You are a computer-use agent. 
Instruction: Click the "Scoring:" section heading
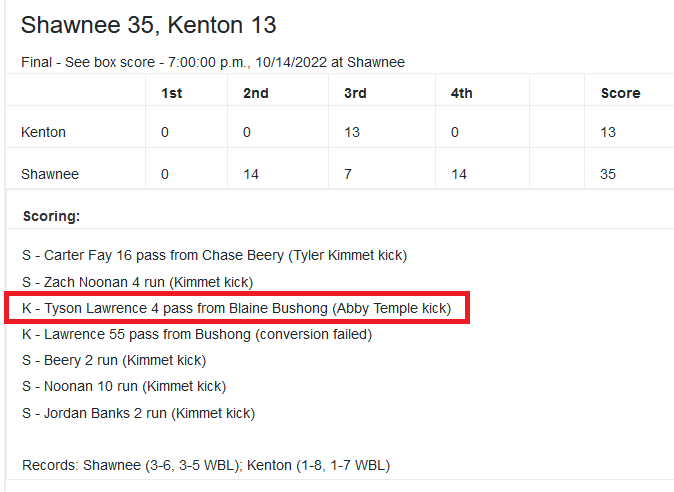pyautogui.click(x=51, y=216)
